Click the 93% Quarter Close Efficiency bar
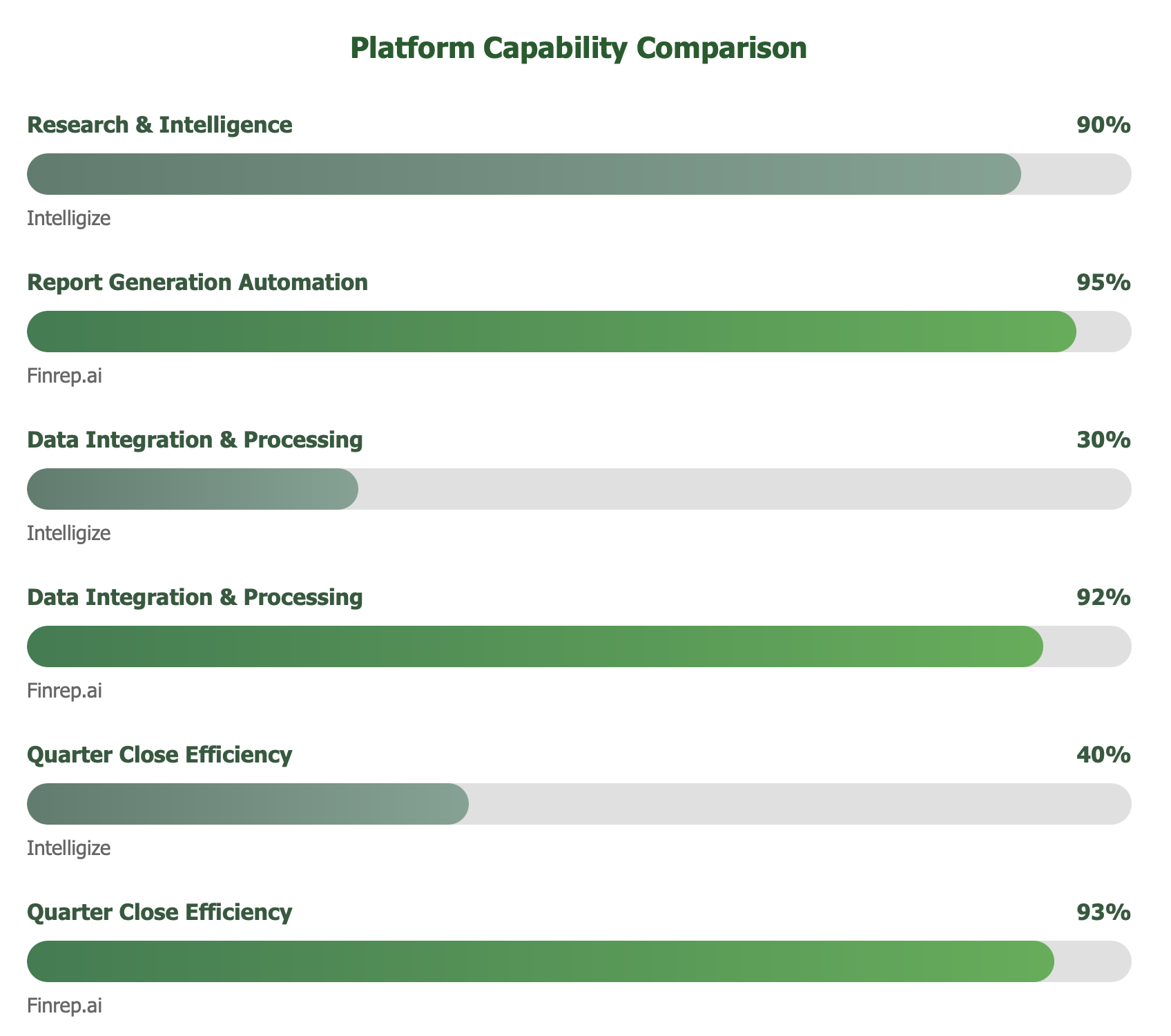Screen dimensions: 1171x1036 click(x=540, y=961)
